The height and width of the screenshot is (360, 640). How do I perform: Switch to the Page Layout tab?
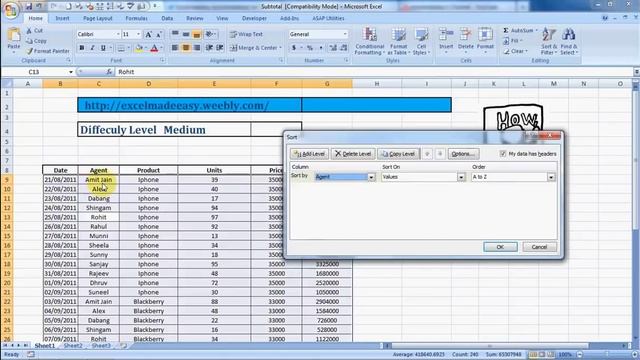[98, 18]
